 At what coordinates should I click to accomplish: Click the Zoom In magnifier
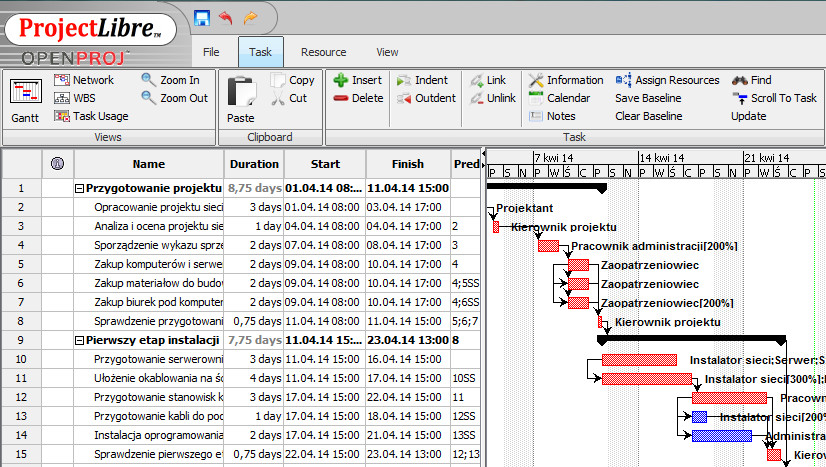[x=149, y=80]
